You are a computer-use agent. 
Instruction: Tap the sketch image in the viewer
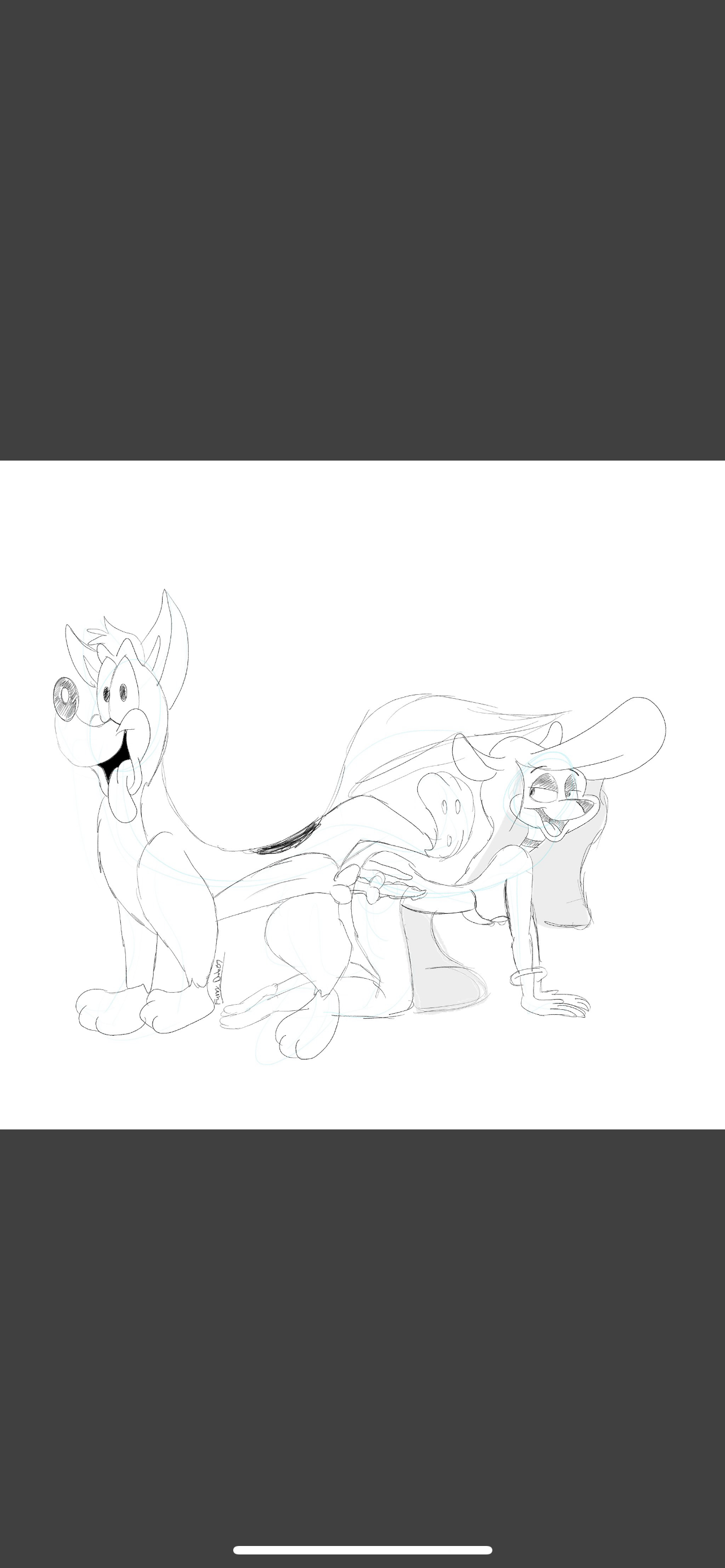point(362,794)
